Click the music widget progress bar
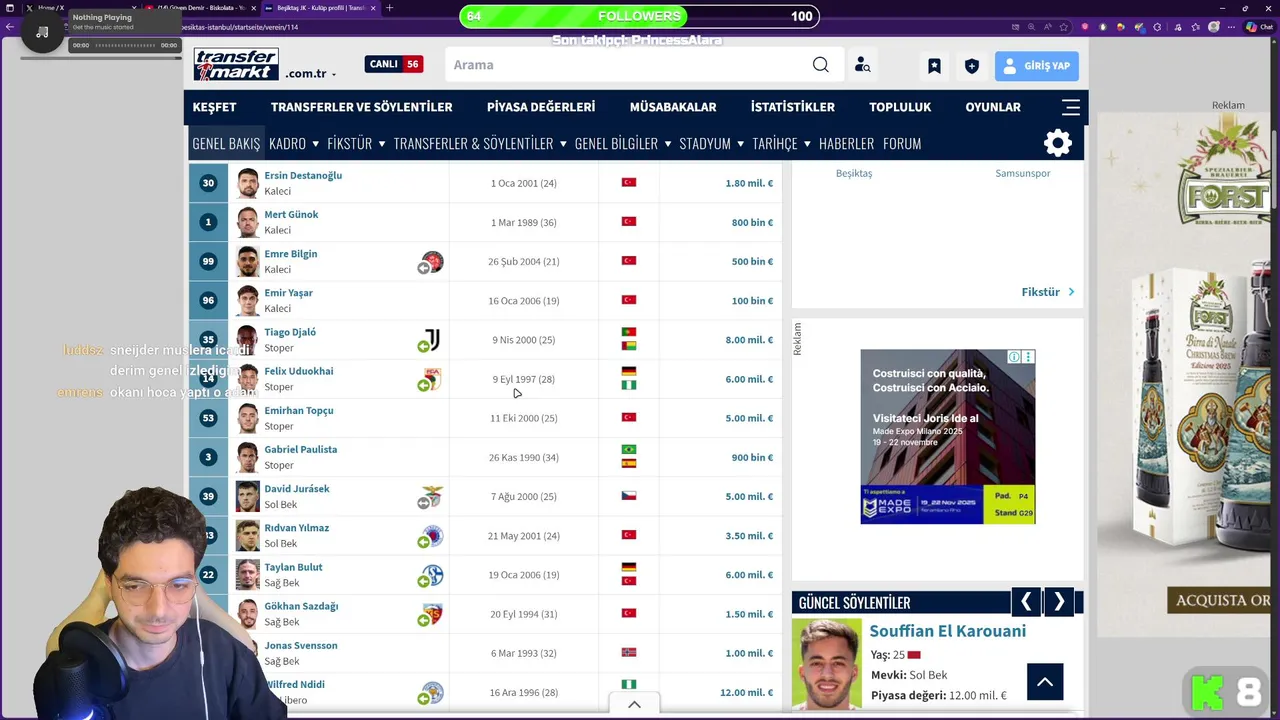1280x720 pixels. [x=125, y=45]
